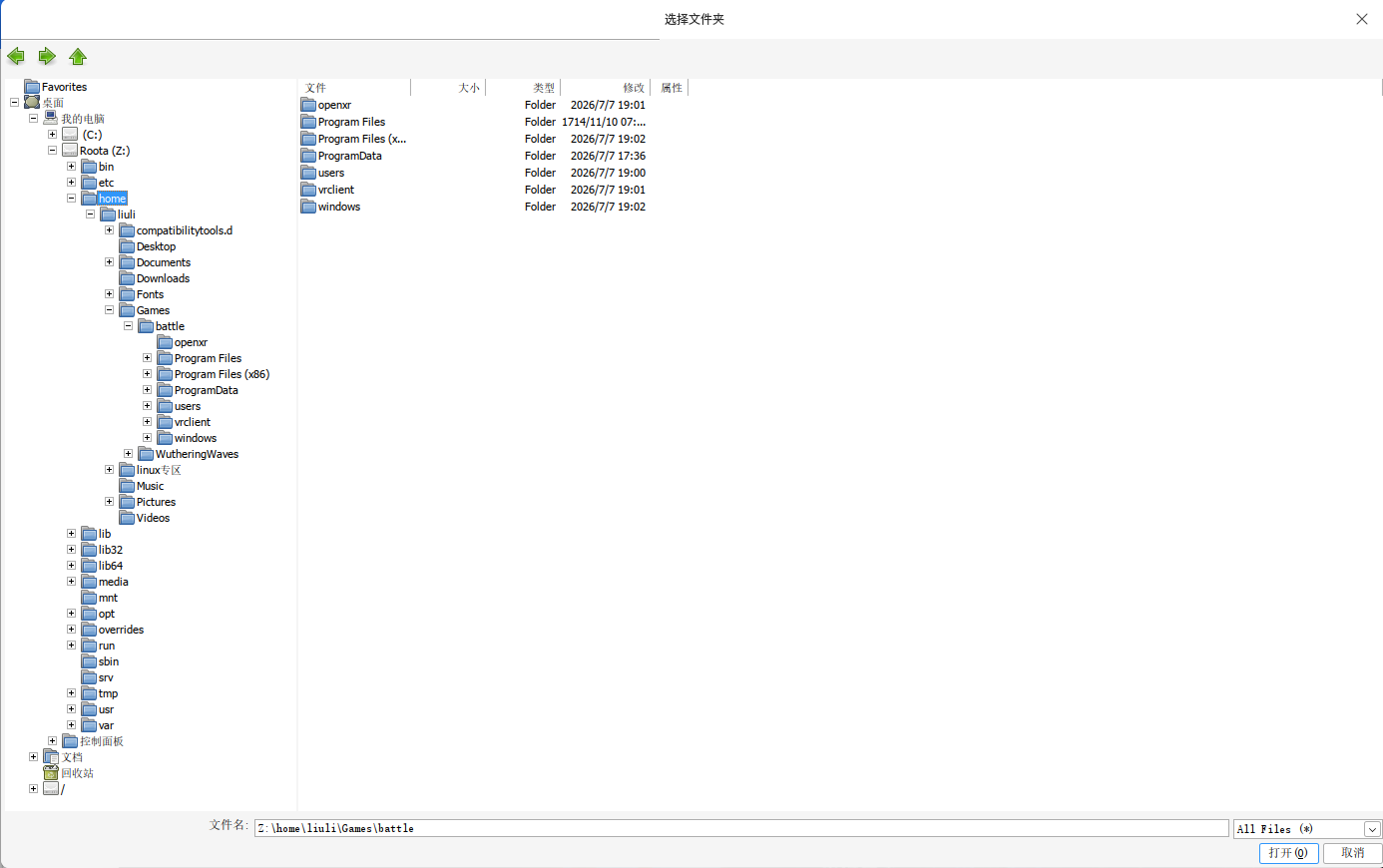Click the 控制面板 folder icon

coord(70,741)
